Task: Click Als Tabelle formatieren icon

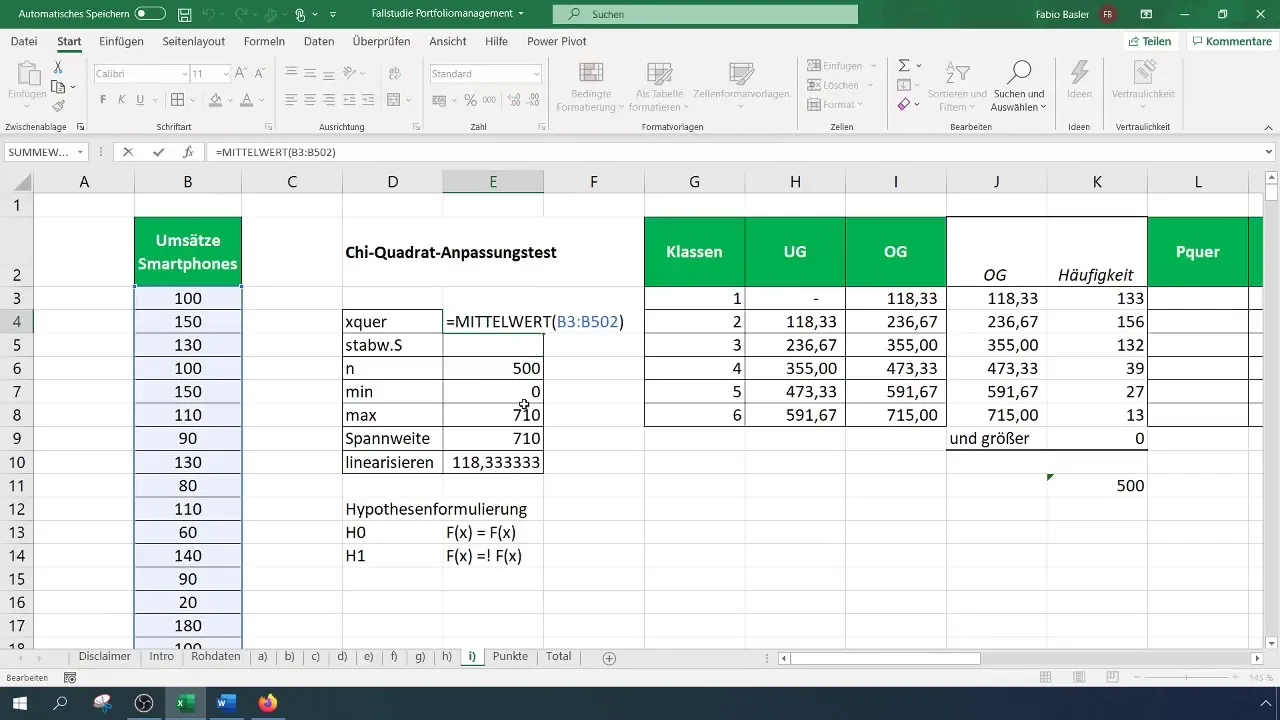Action: tap(659, 73)
